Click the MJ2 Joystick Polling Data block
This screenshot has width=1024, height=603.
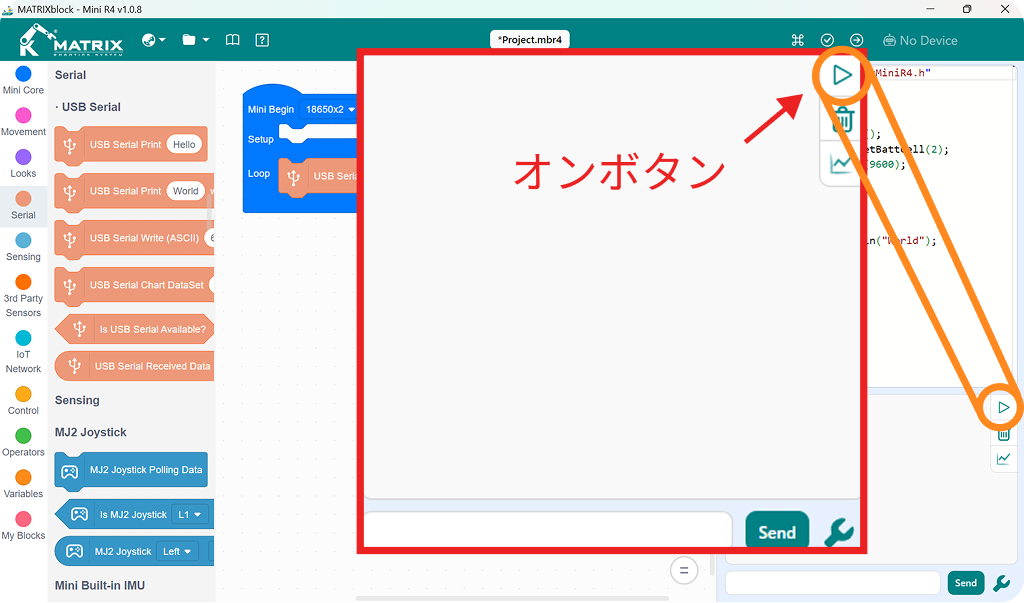[131, 470]
